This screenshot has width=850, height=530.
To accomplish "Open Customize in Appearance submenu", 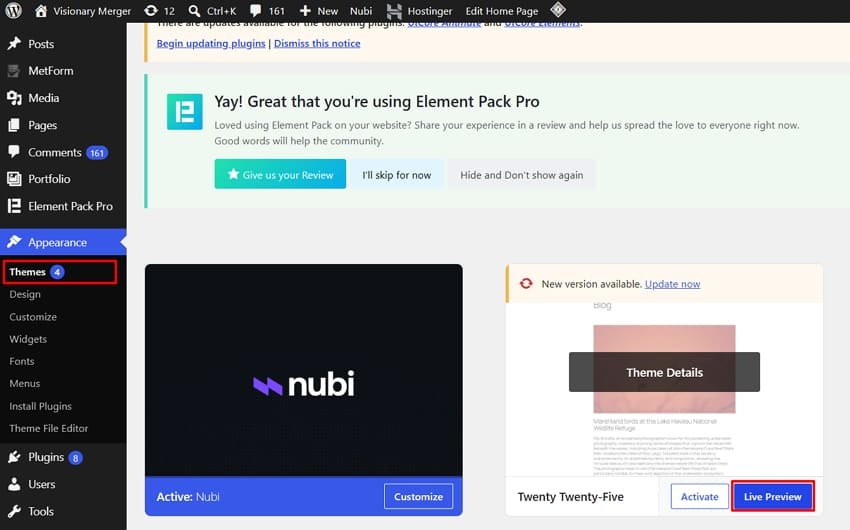I will pyautogui.click(x=33, y=316).
